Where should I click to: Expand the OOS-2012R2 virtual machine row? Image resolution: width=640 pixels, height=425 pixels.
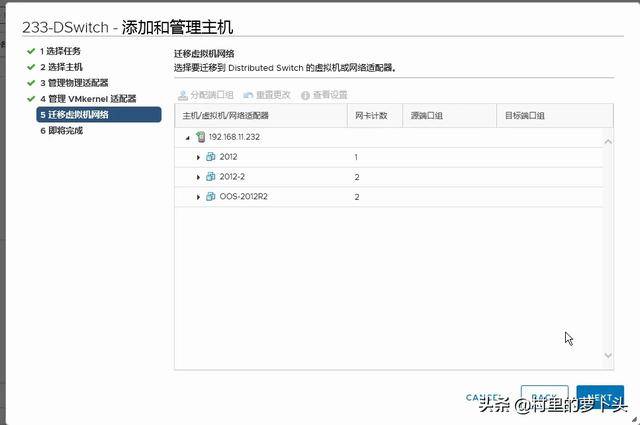tap(199, 198)
